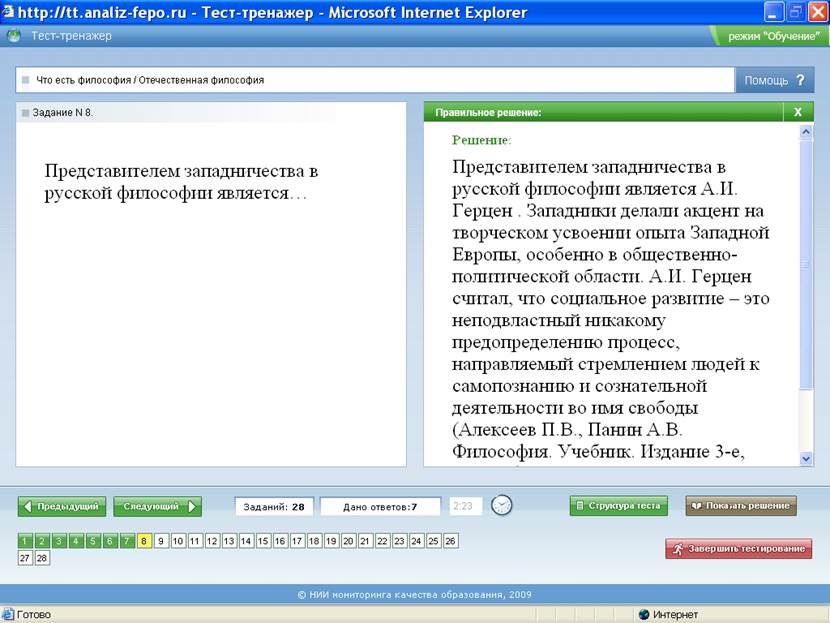Click the Задание N 8. header

62,113
